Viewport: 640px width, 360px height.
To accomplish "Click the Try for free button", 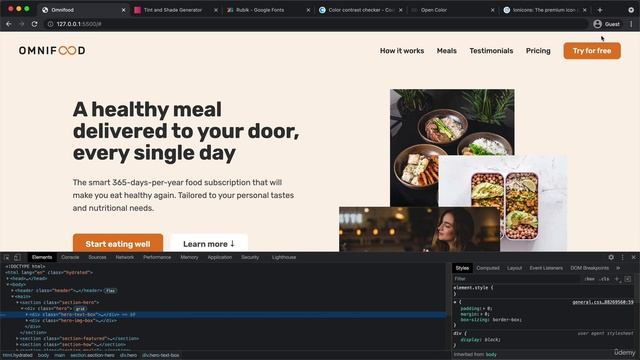I will point(592,51).
